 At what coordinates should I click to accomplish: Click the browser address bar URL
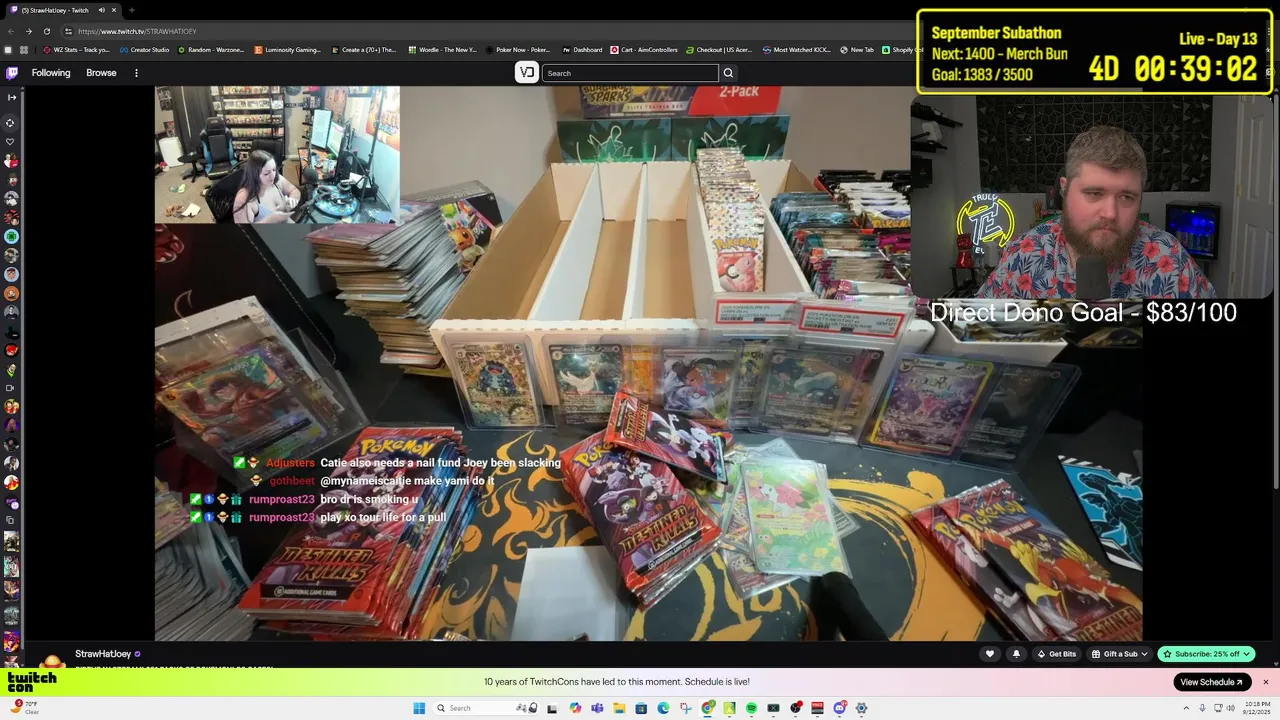pyautogui.click(x=137, y=31)
